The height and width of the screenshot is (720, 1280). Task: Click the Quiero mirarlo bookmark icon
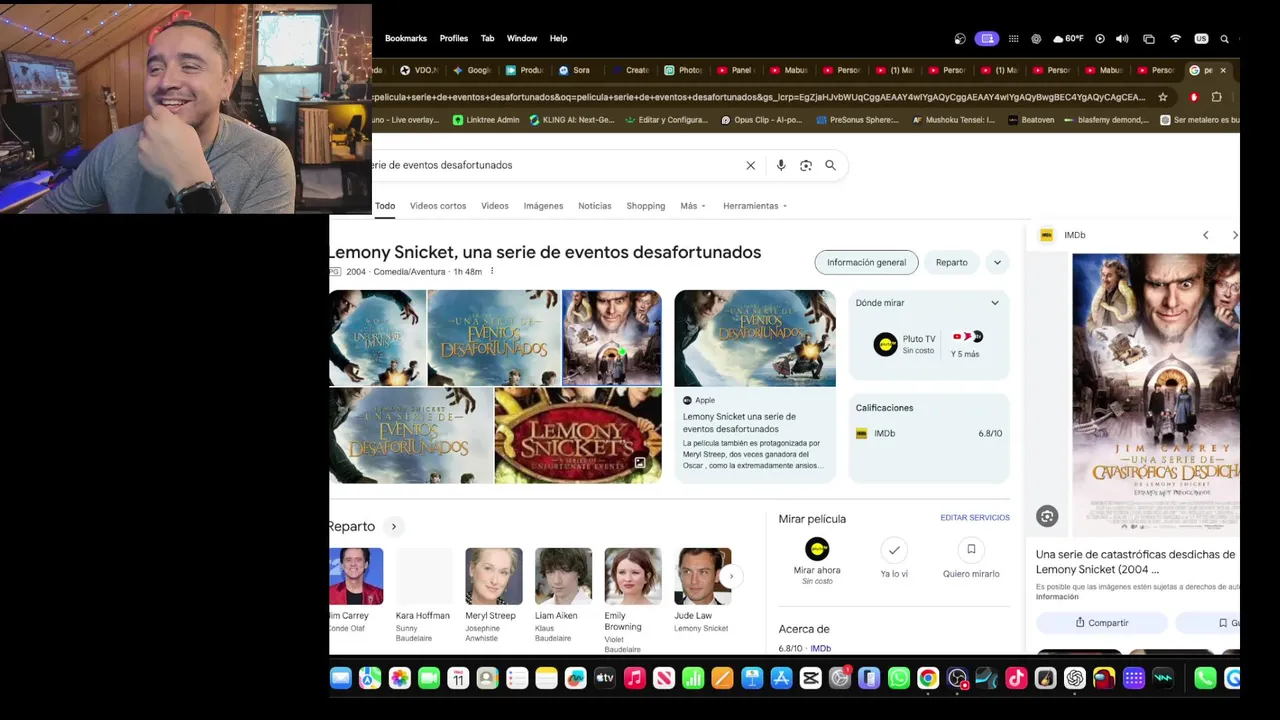tap(971, 550)
